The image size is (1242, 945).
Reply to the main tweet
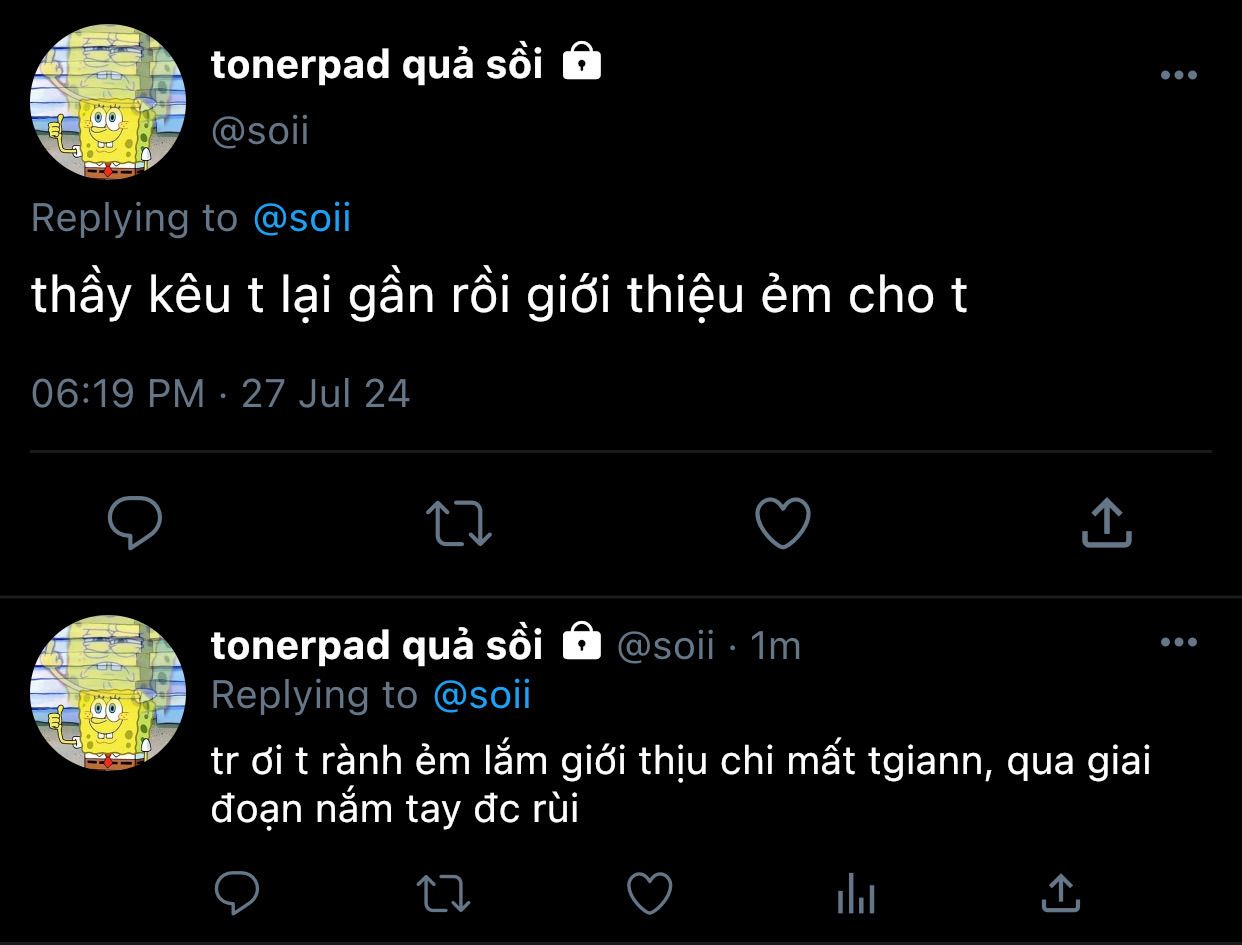pos(134,523)
